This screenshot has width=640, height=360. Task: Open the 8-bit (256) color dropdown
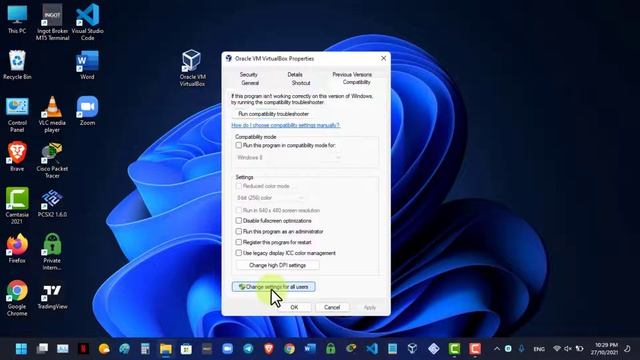pyautogui.click(x=270, y=198)
